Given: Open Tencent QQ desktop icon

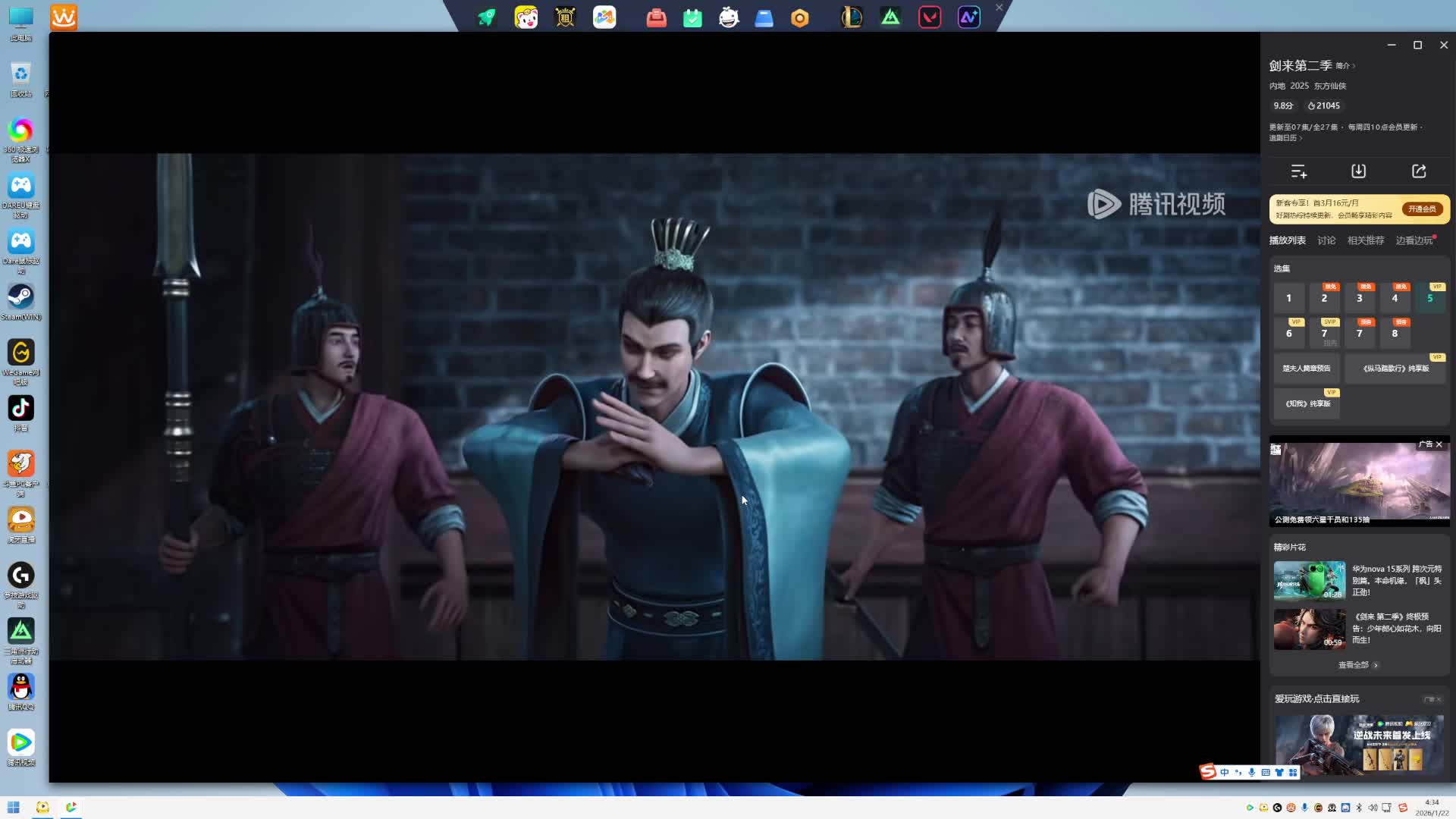Looking at the screenshot, I should tap(21, 687).
